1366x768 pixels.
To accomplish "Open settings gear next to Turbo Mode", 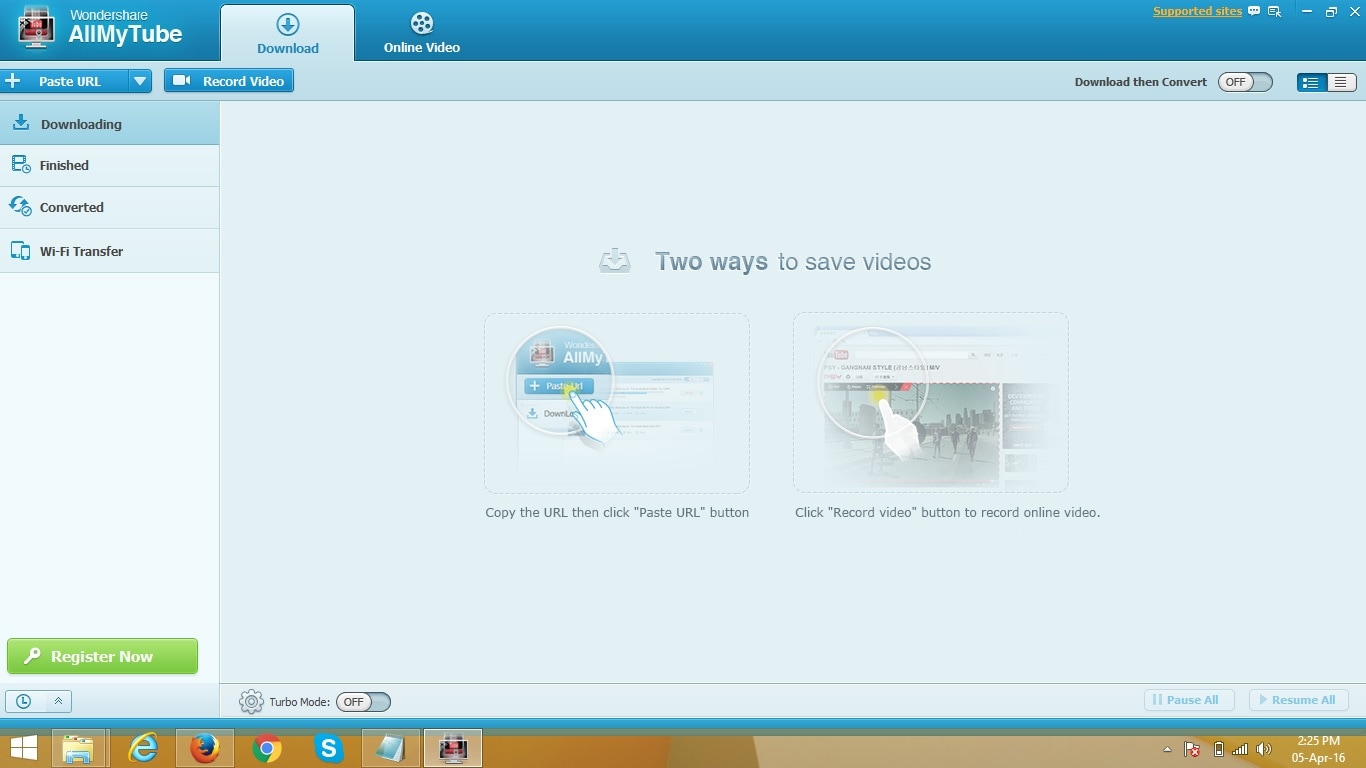I will [x=251, y=702].
